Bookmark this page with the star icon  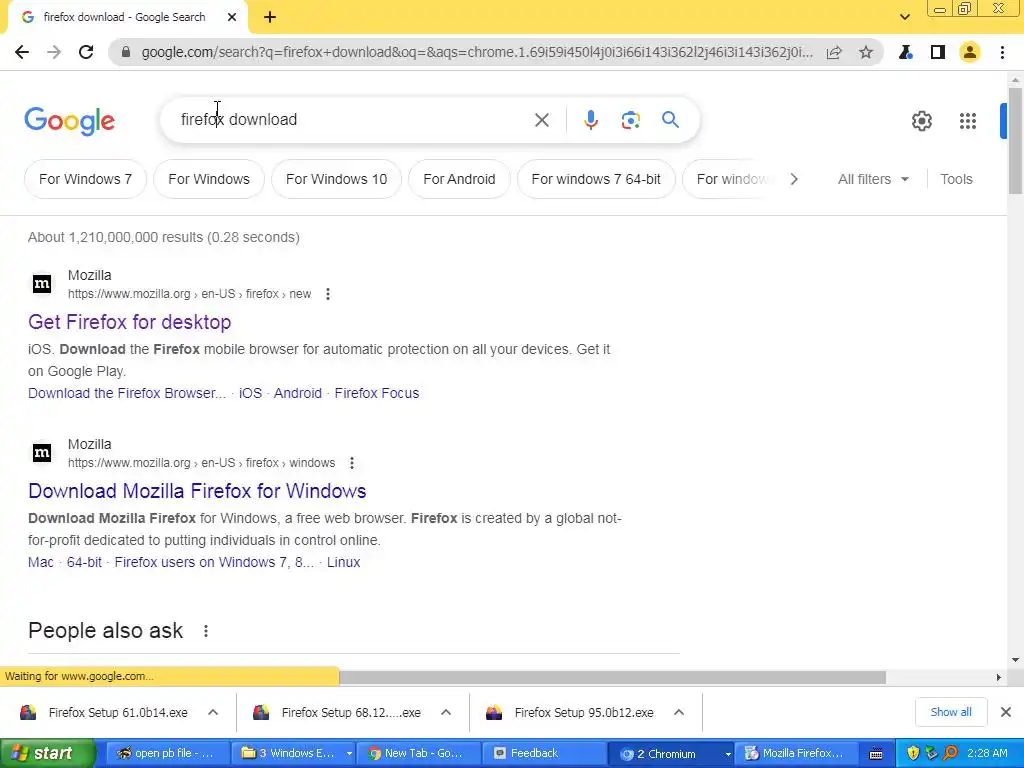click(866, 52)
